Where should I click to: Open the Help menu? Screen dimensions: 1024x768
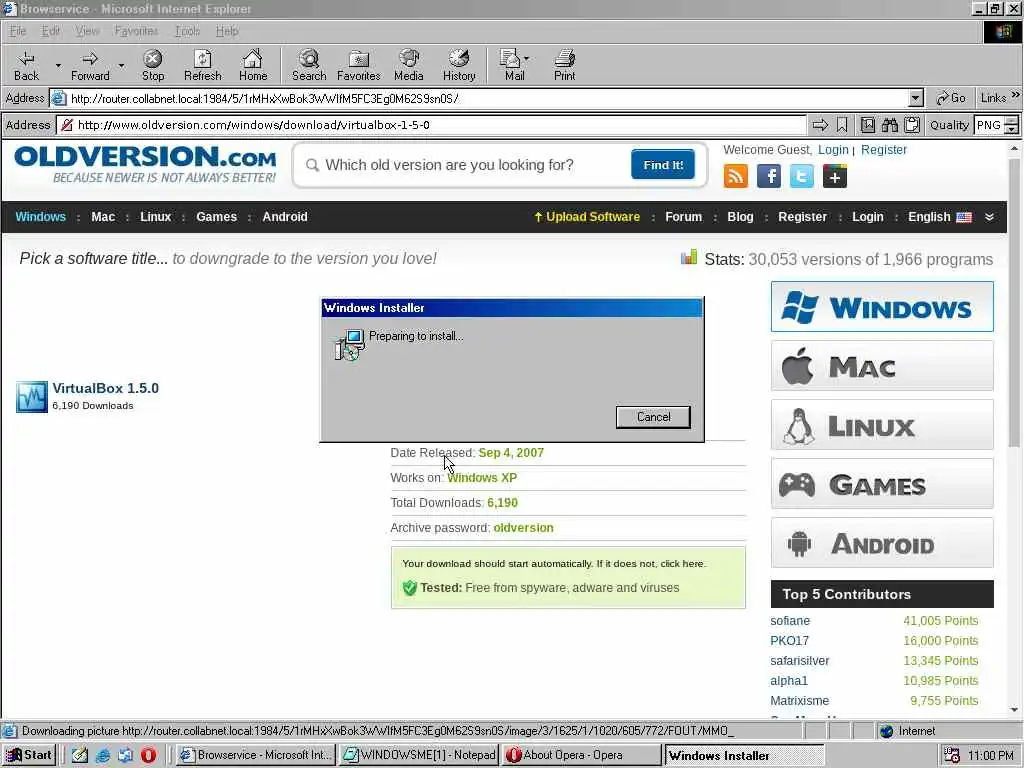[227, 31]
